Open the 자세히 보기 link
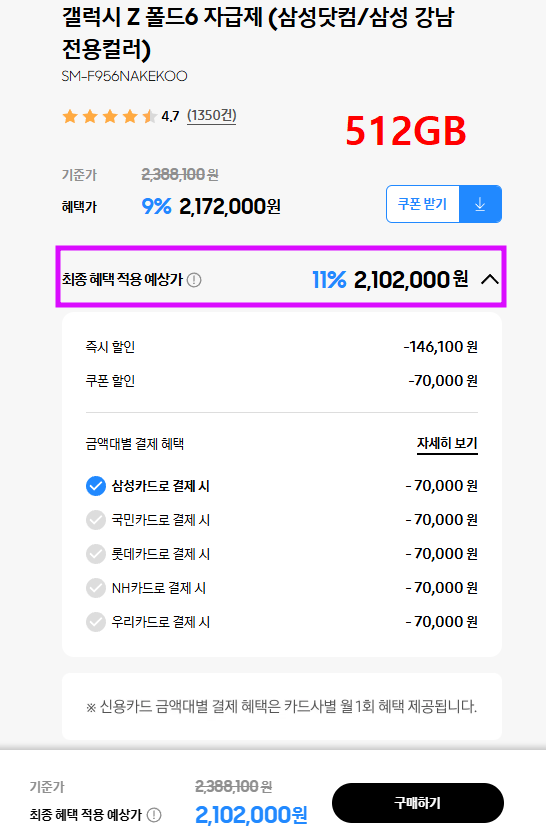 point(447,444)
